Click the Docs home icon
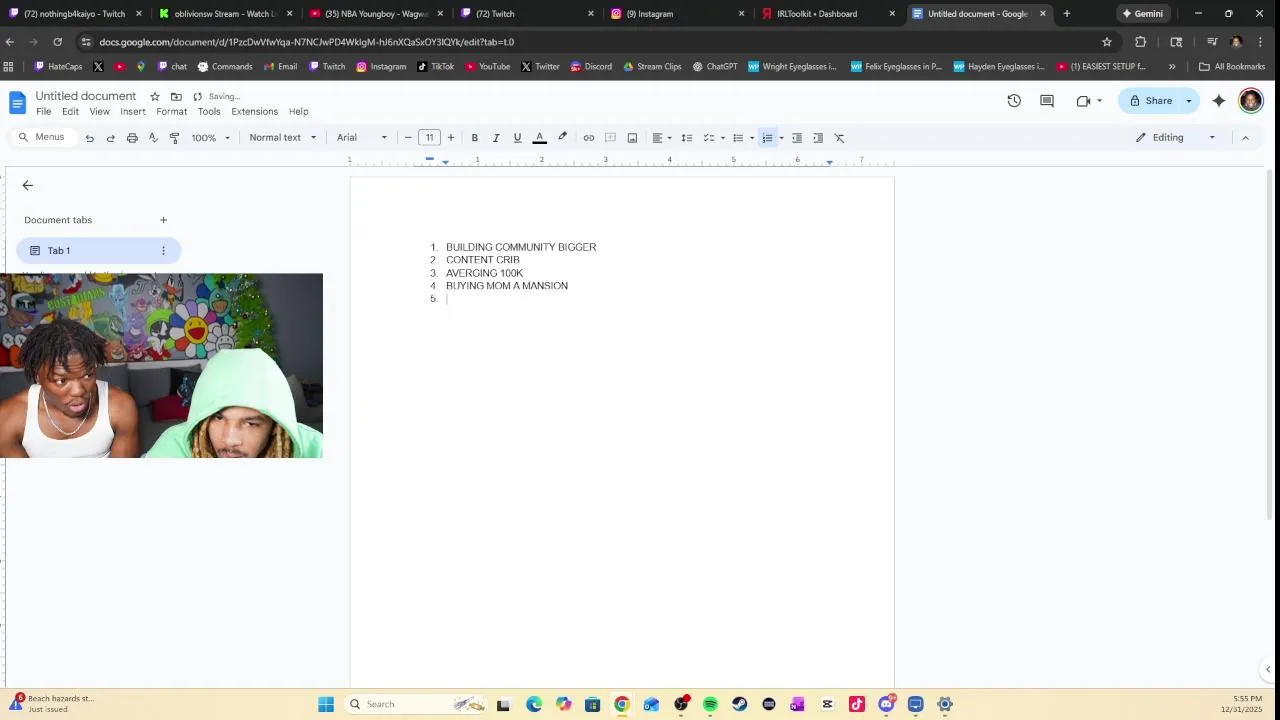 pyautogui.click(x=17, y=102)
